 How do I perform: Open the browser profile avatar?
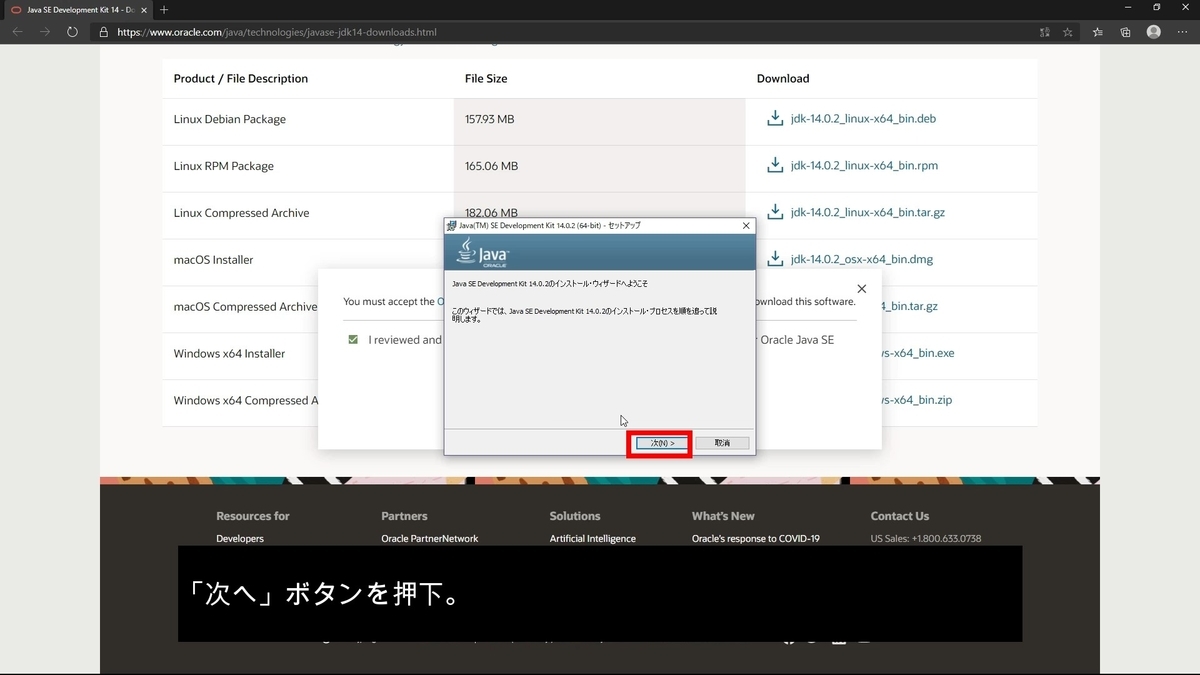pos(1154,32)
